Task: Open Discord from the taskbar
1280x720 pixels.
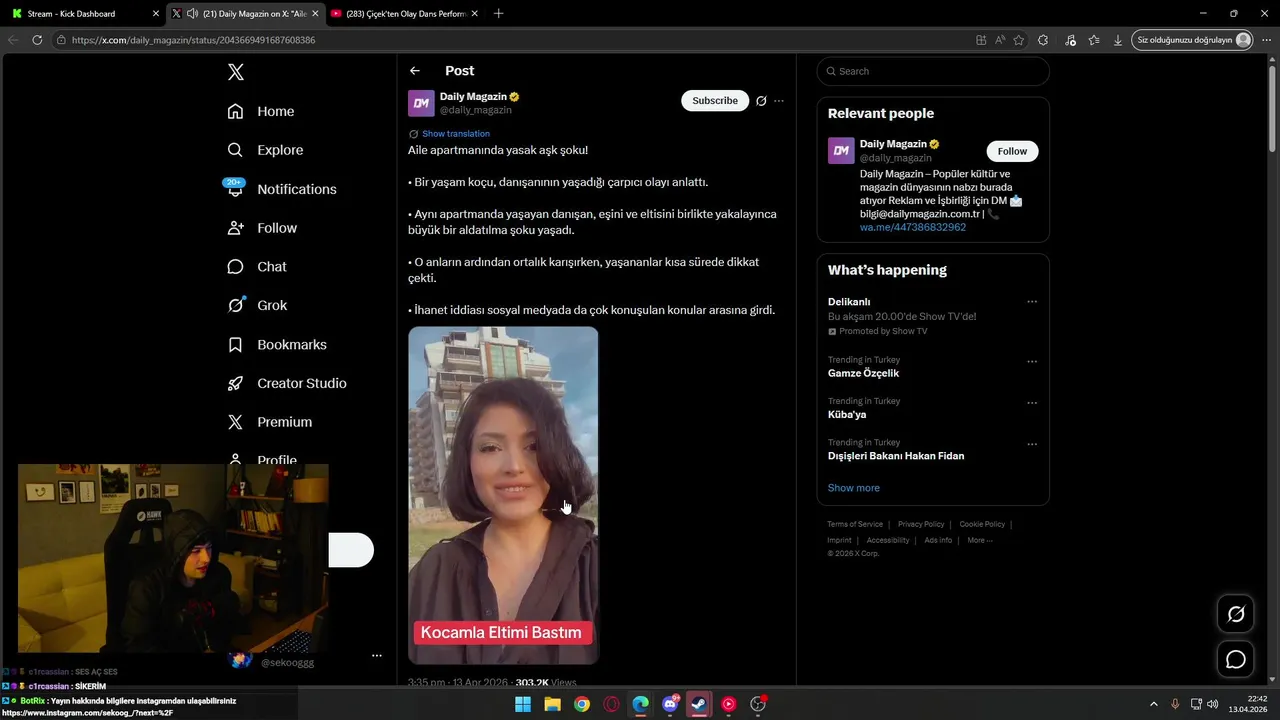Action: (x=670, y=704)
